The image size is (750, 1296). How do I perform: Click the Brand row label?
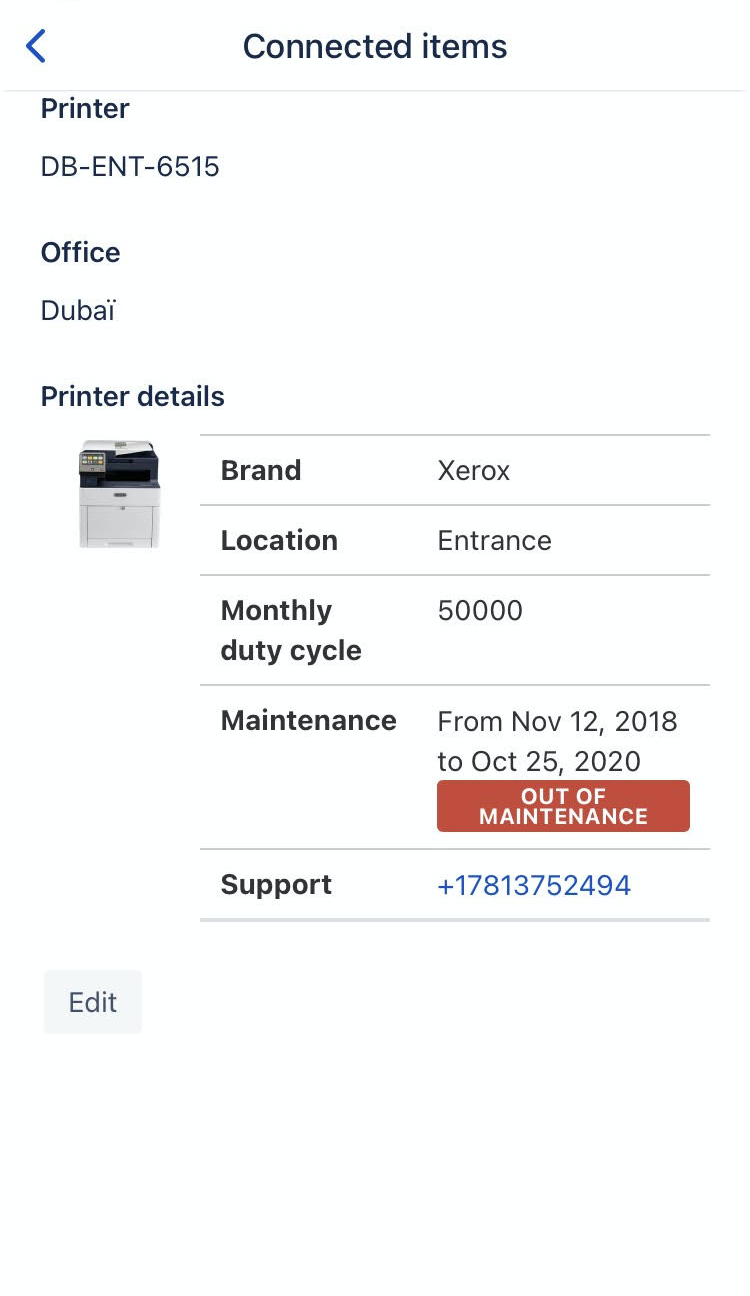[x=261, y=470]
